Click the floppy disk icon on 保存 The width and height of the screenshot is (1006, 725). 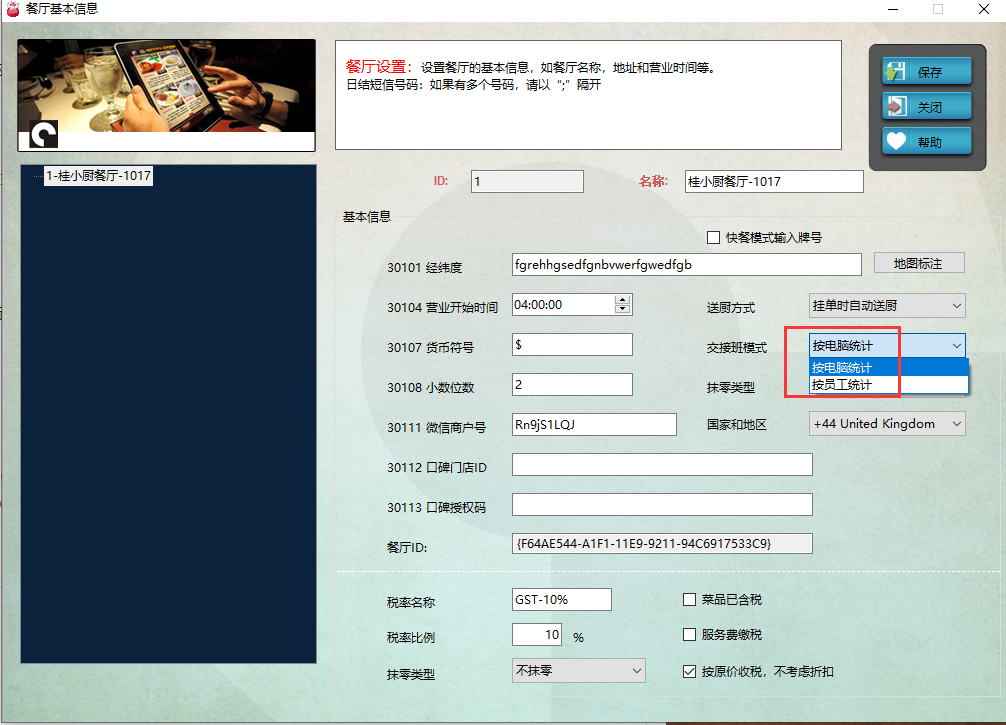[896, 72]
